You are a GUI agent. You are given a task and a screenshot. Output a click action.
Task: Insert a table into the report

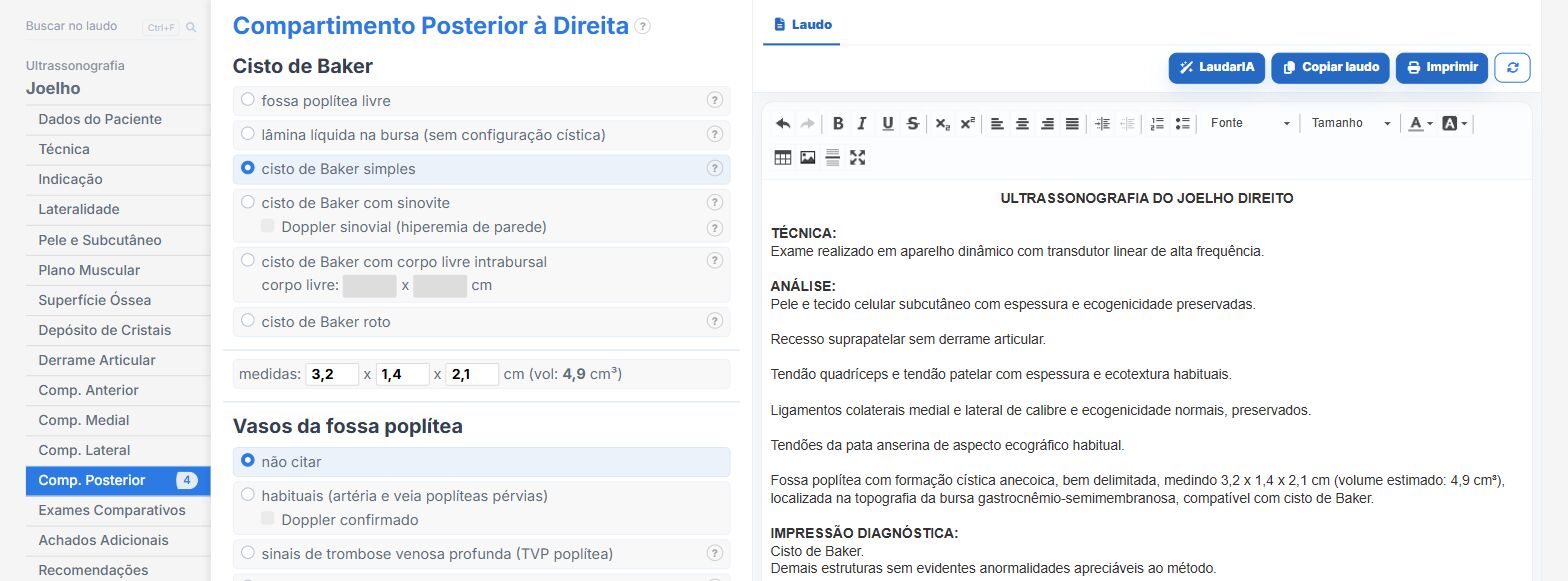[783, 157]
